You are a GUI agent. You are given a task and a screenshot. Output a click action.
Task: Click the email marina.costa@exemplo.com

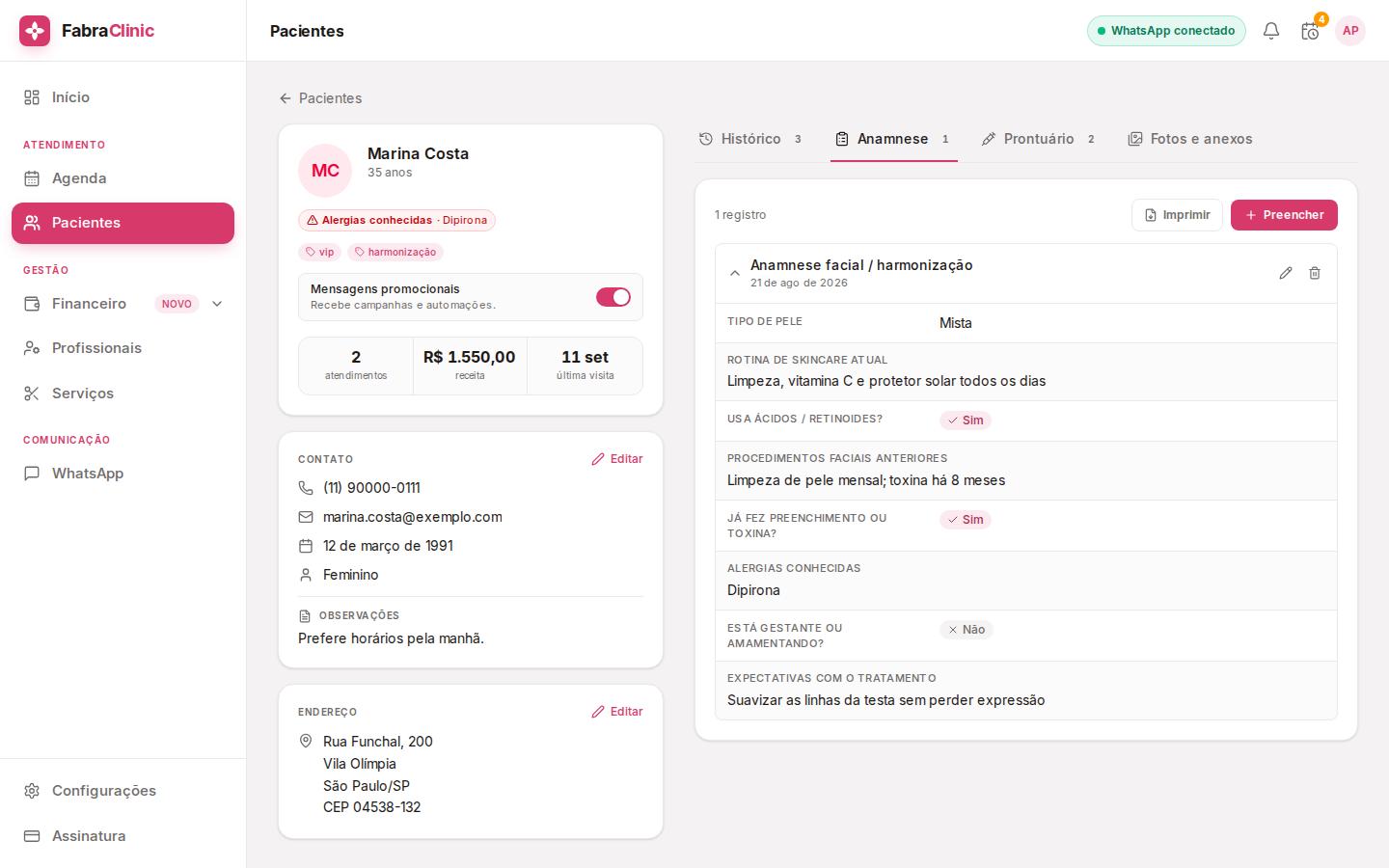[413, 517]
